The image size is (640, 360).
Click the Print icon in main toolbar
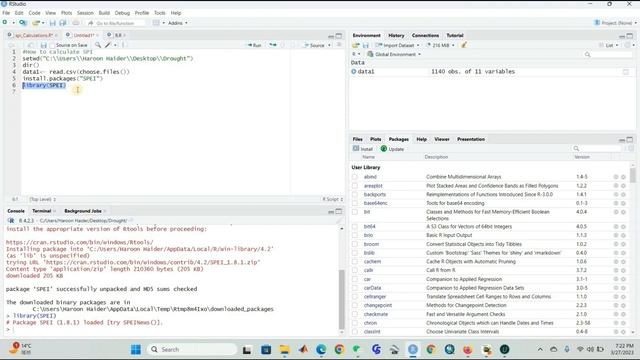76,23
